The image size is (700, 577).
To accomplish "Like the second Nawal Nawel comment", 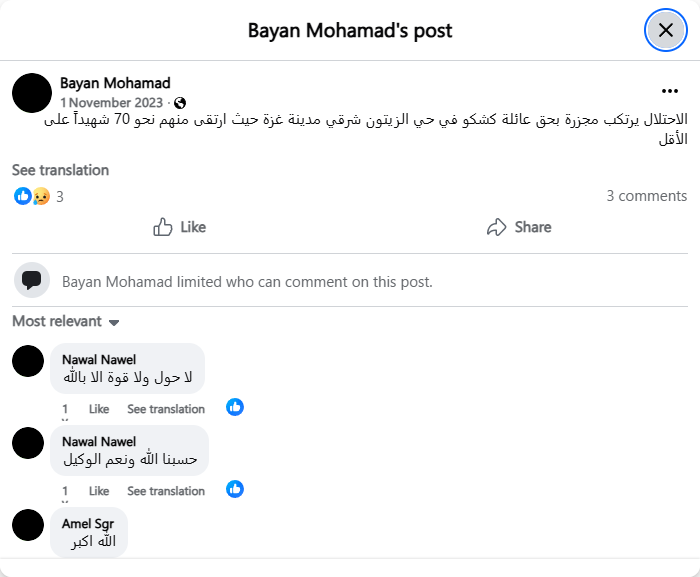I will 99,491.
